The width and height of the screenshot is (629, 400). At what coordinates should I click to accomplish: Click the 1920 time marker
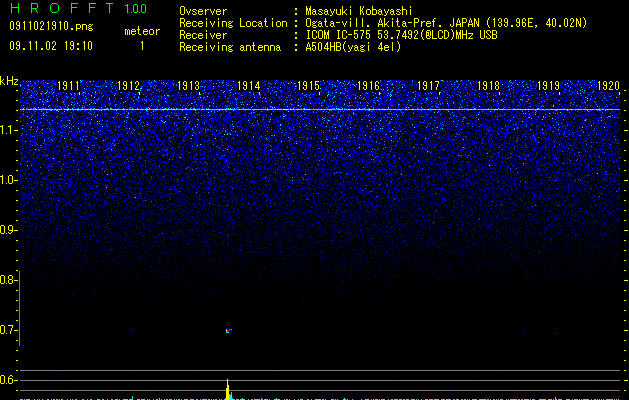click(609, 86)
